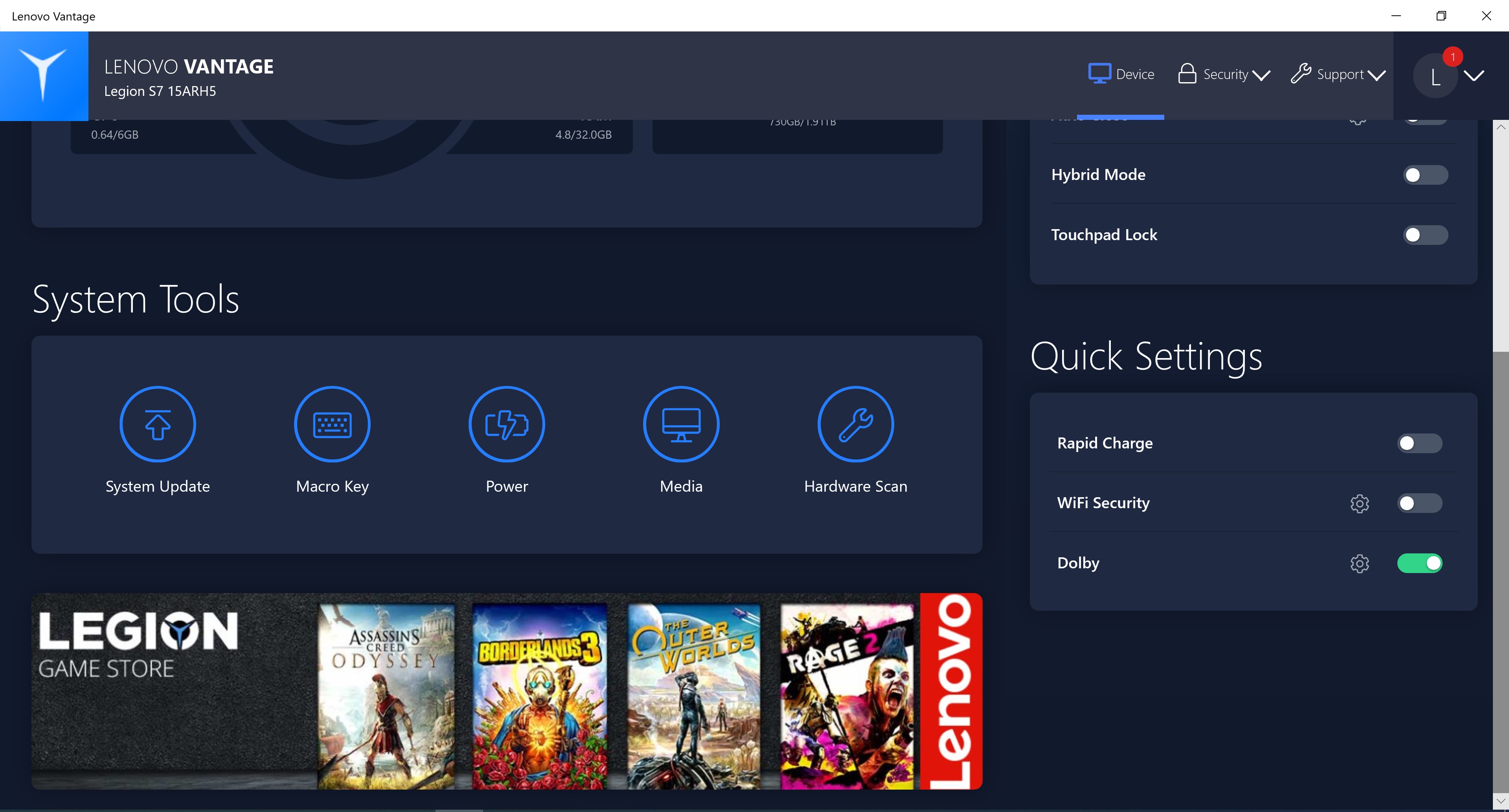Click the Legion Game Store logo
1509x812 pixels.
[138, 645]
